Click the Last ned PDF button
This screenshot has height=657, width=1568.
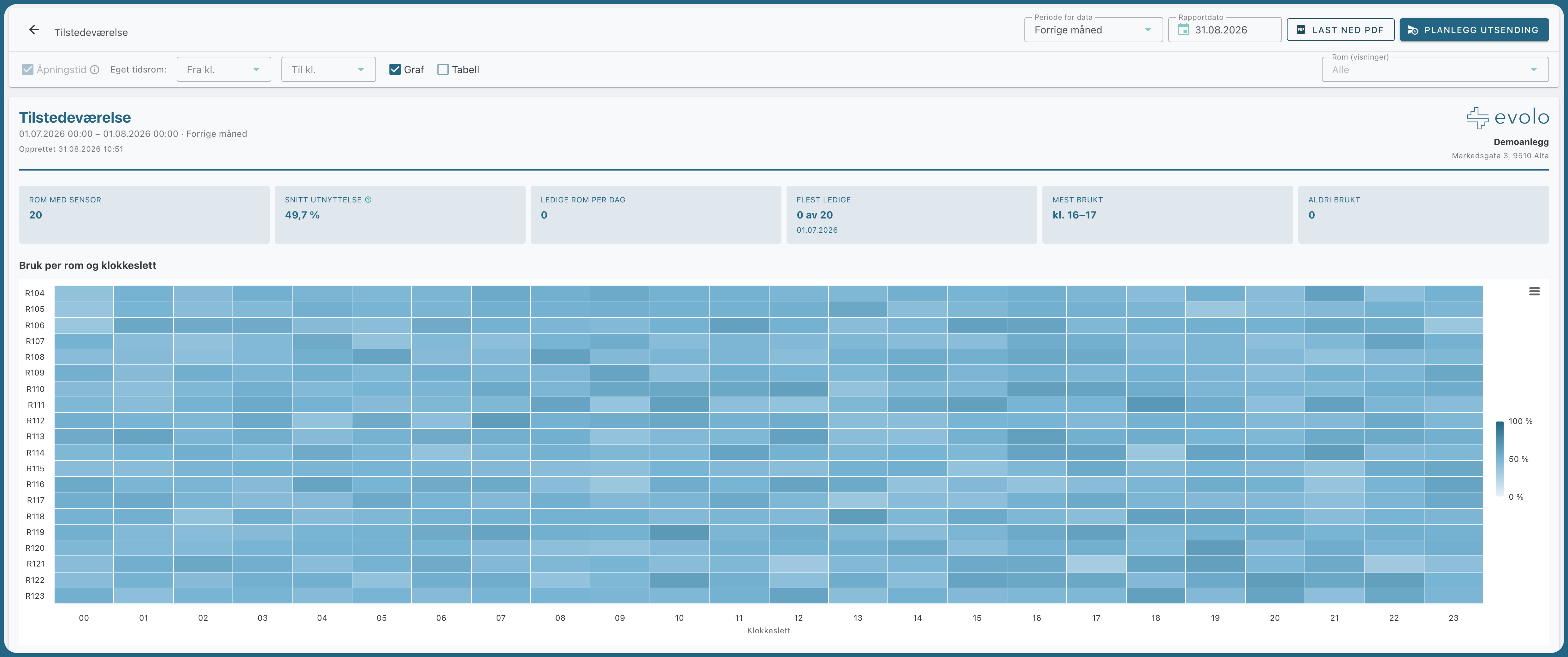pyautogui.click(x=1340, y=30)
